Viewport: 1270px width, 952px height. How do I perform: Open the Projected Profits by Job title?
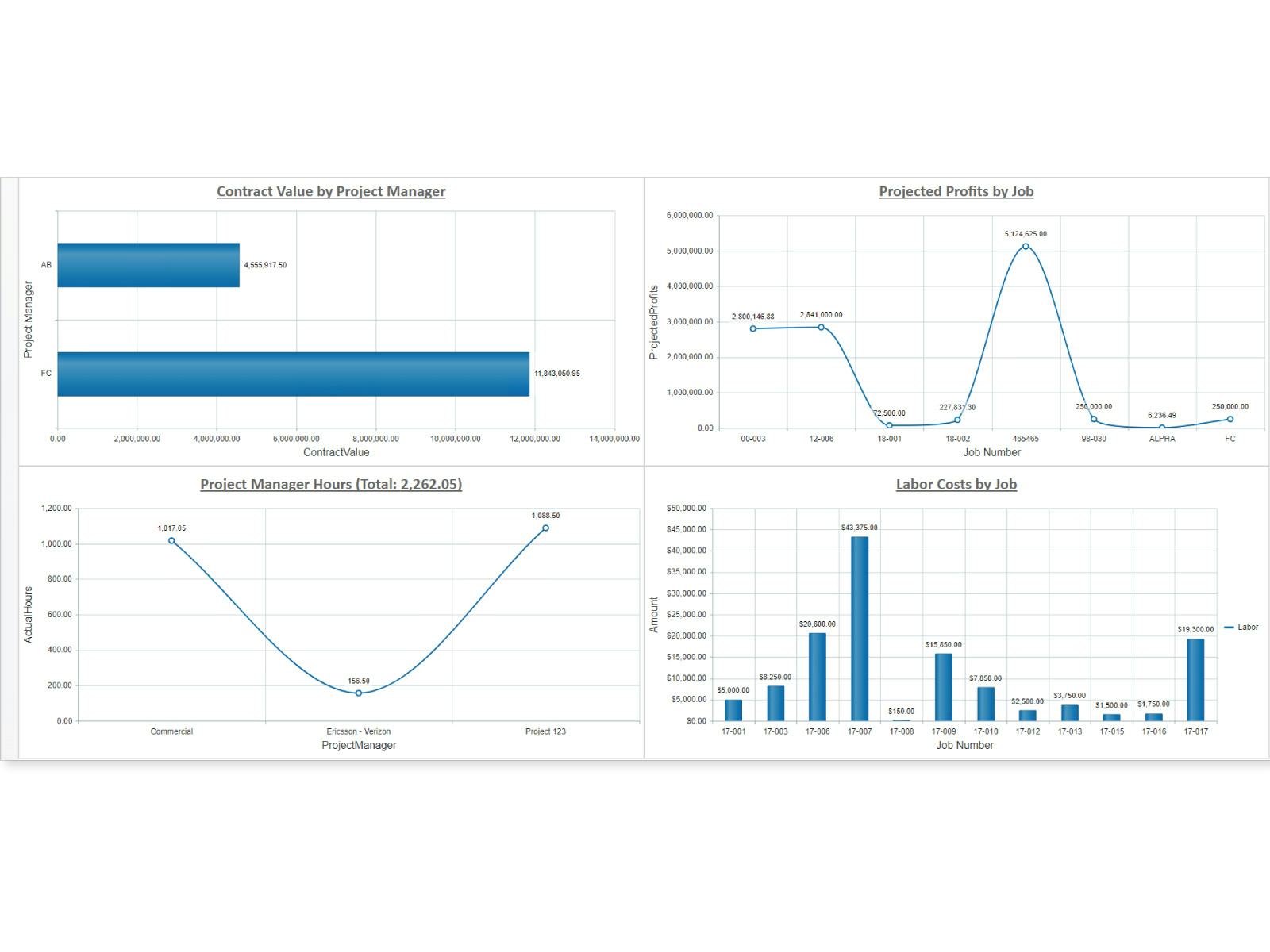[x=956, y=191]
